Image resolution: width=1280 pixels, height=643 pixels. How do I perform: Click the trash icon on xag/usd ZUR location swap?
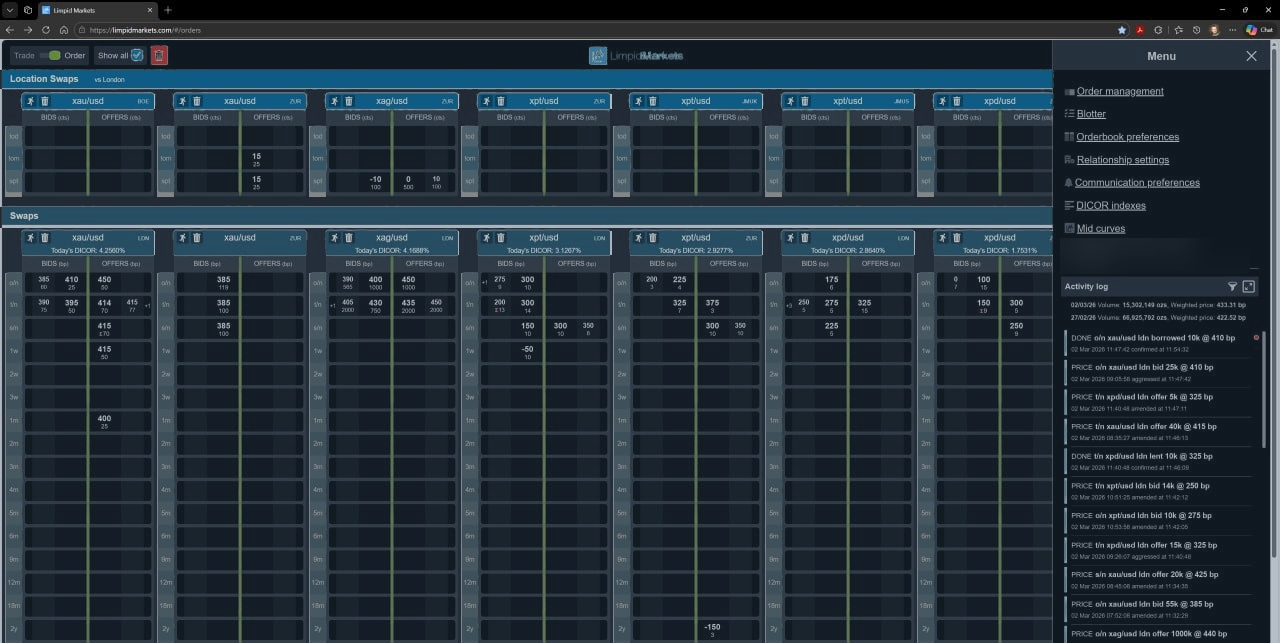[x=348, y=101]
